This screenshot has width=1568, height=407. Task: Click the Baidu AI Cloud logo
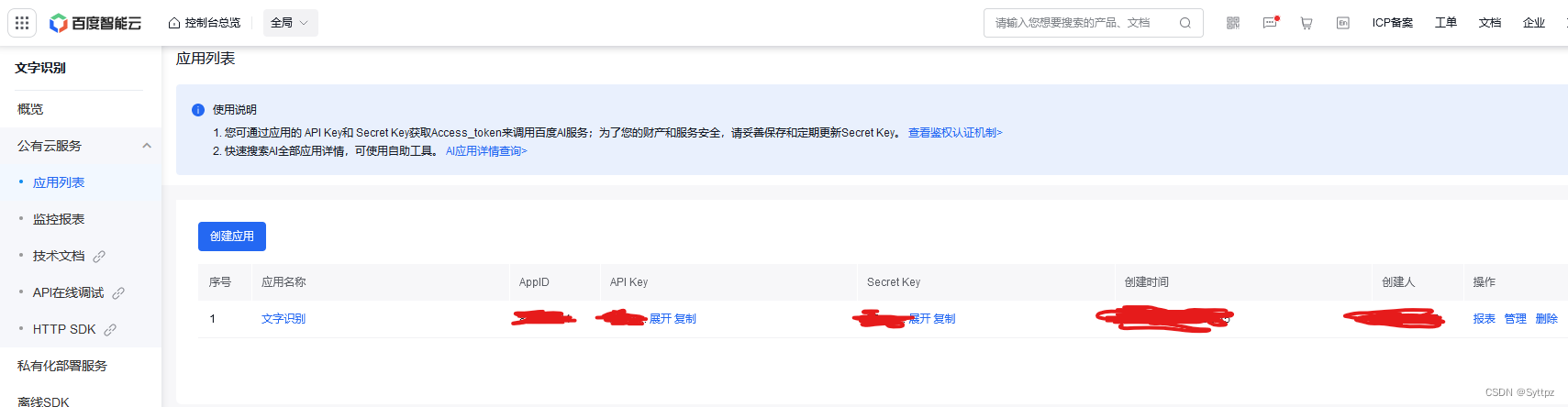click(x=95, y=23)
